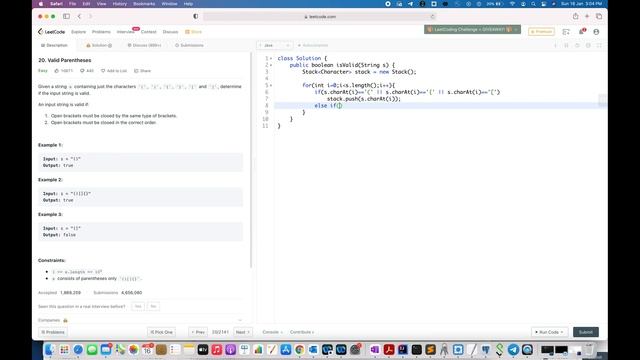Click Add to List link
This screenshot has height=360, width=640.
(114, 71)
